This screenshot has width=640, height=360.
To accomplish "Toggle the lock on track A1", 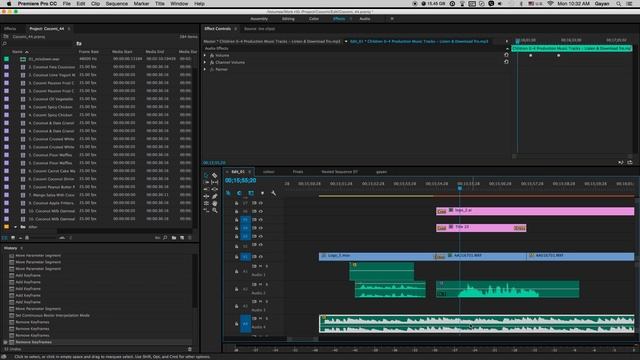I will (236, 271).
